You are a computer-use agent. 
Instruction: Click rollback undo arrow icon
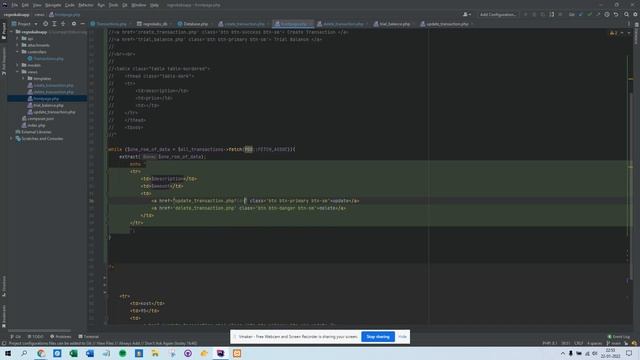tap(616, 14)
